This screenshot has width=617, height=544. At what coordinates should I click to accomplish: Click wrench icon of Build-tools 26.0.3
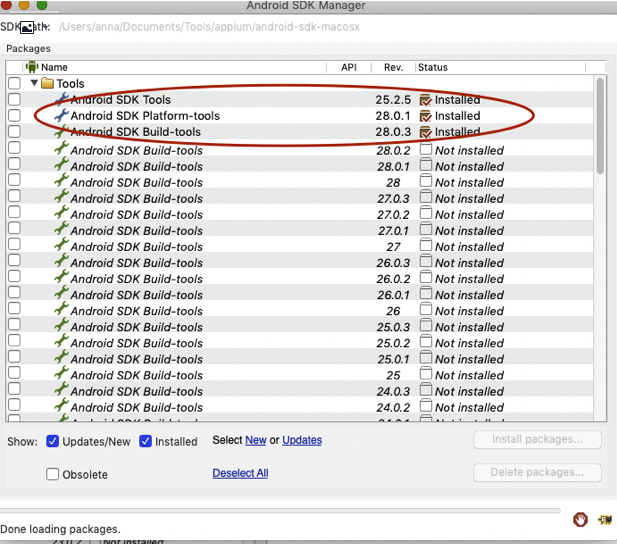(x=61, y=261)
